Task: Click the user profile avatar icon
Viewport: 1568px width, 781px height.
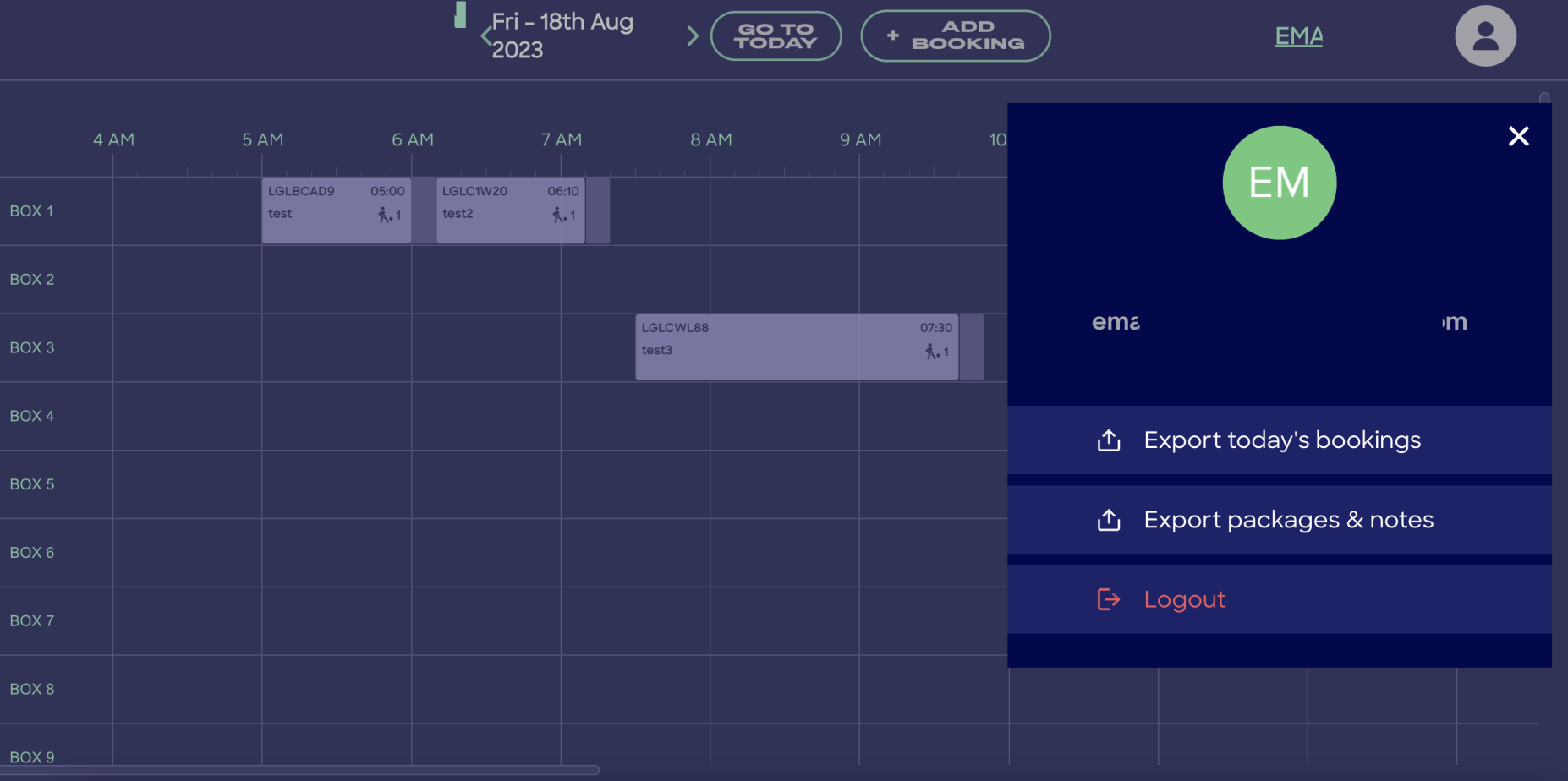Action: coord(1485,36)
